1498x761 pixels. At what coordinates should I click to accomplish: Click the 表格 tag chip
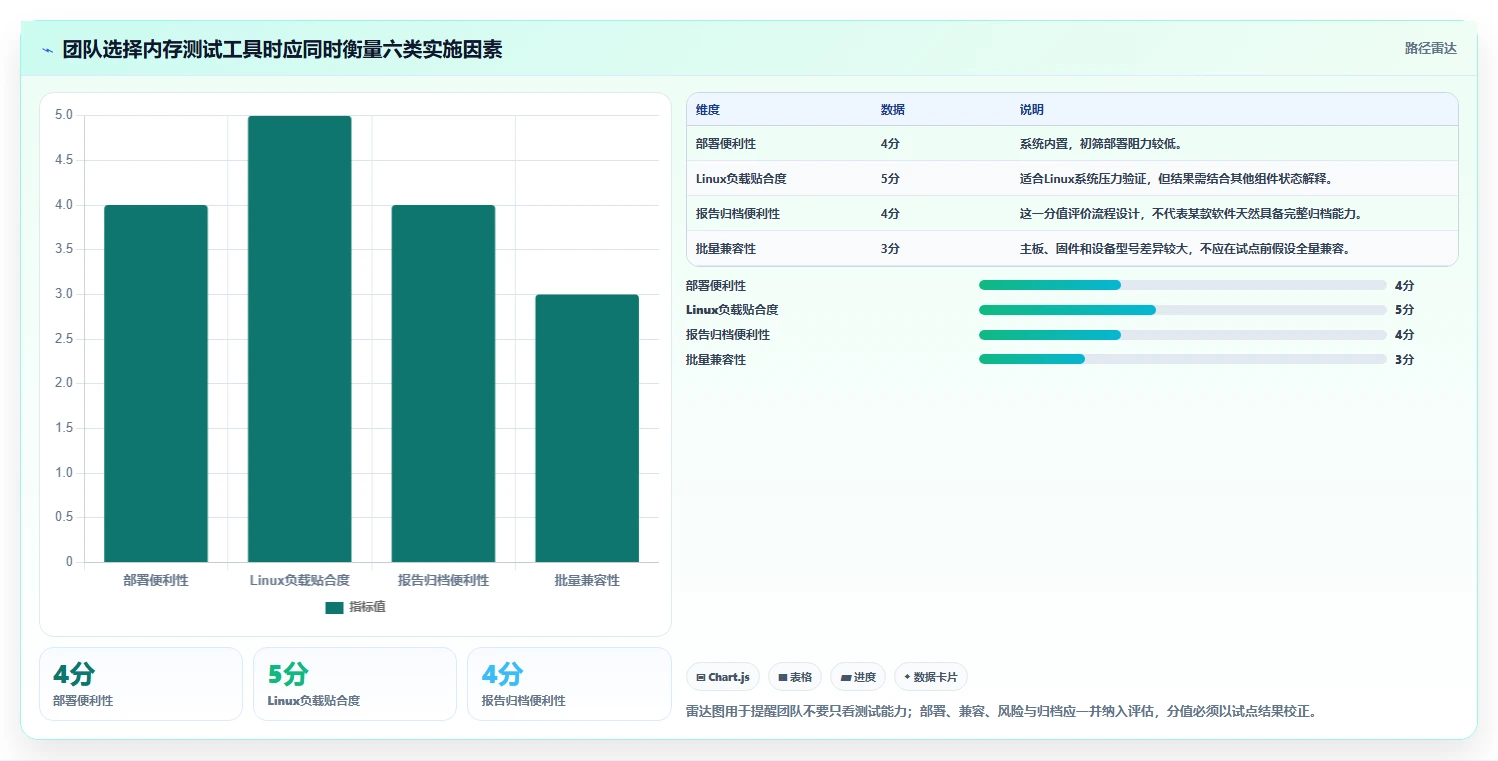point(795,677)
